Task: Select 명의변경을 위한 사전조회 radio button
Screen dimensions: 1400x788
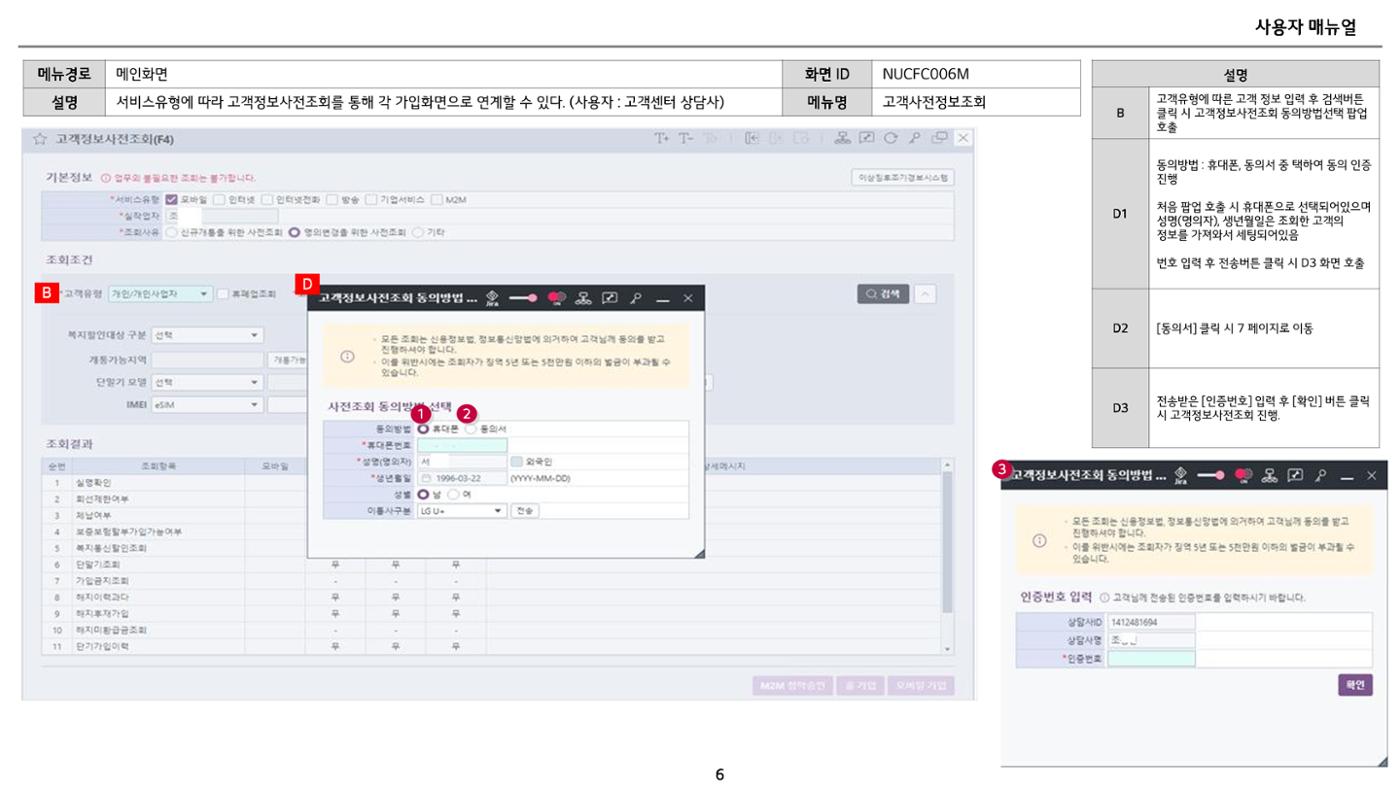Action: 294,231
